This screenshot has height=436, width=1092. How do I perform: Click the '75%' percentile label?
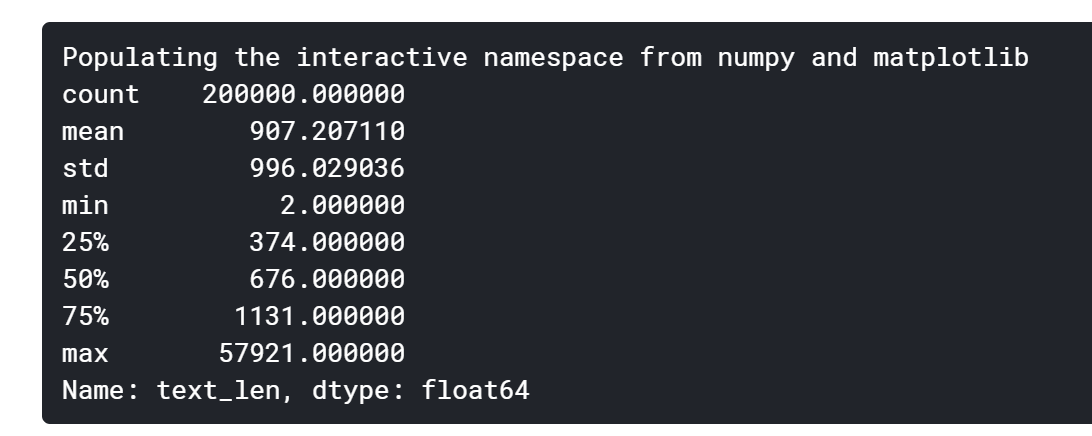tap(85, 316)
